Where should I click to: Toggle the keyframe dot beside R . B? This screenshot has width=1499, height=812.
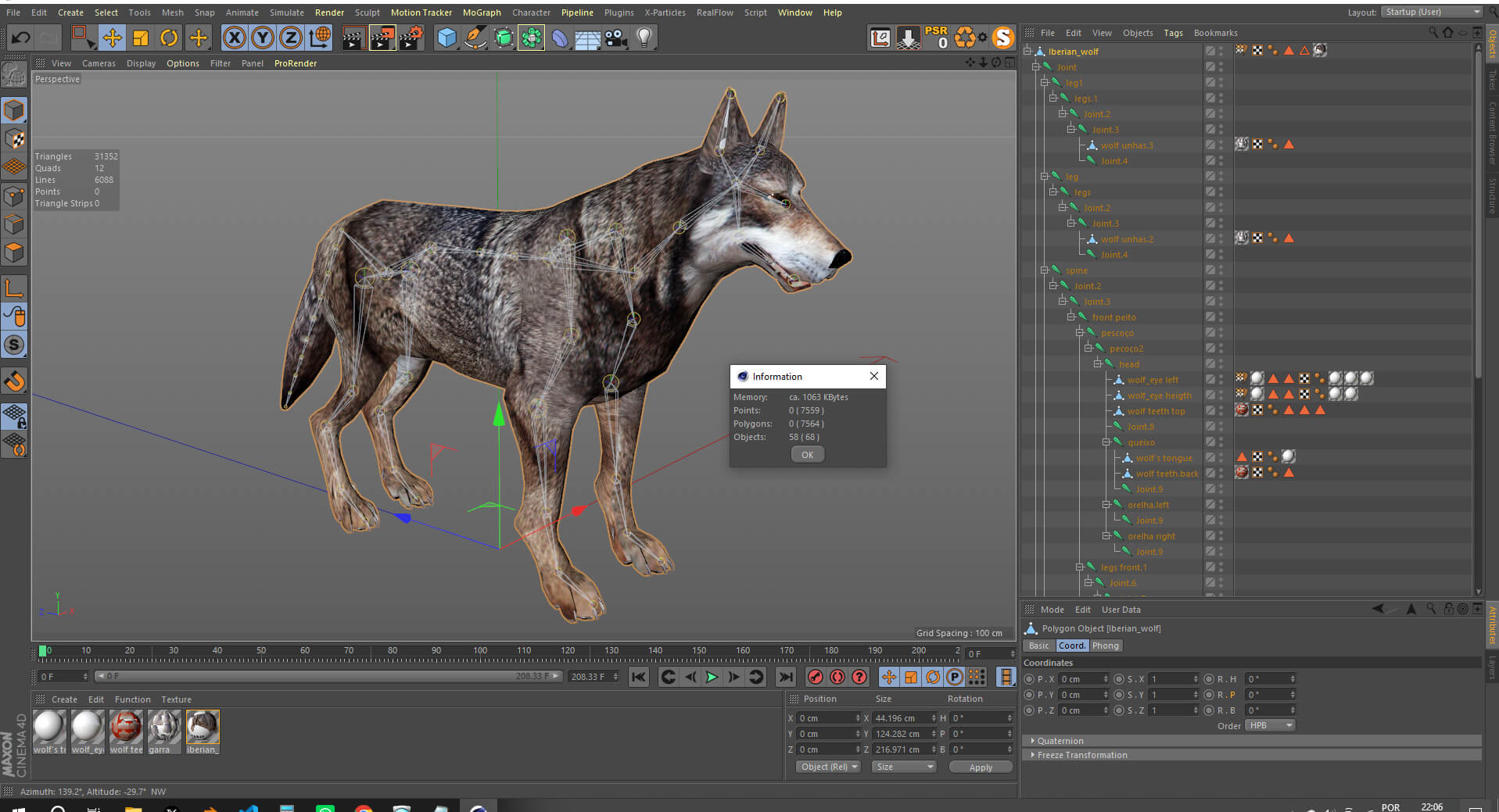(1209, 710)
